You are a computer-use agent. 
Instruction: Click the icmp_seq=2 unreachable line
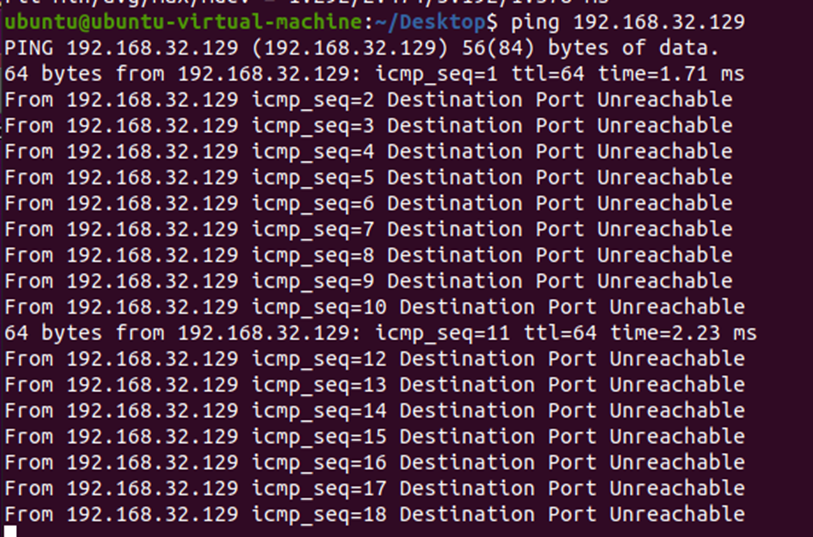point(368,100)
